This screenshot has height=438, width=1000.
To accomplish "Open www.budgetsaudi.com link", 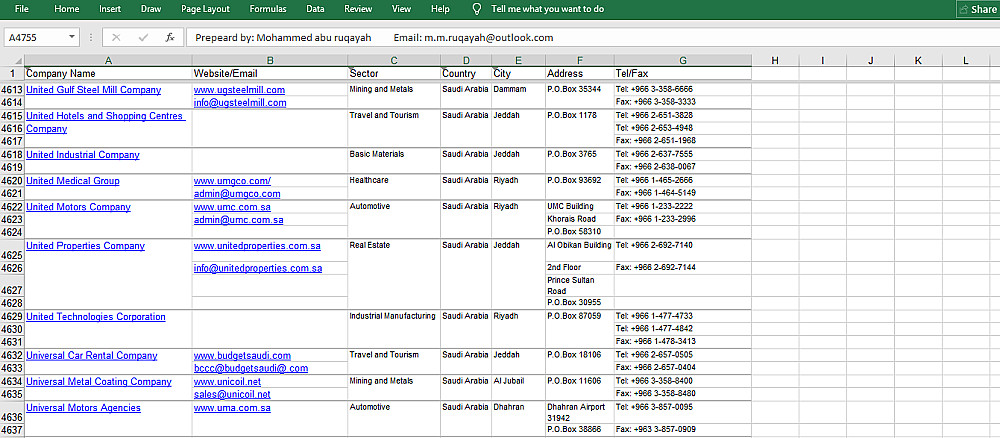I will (242, 356).
